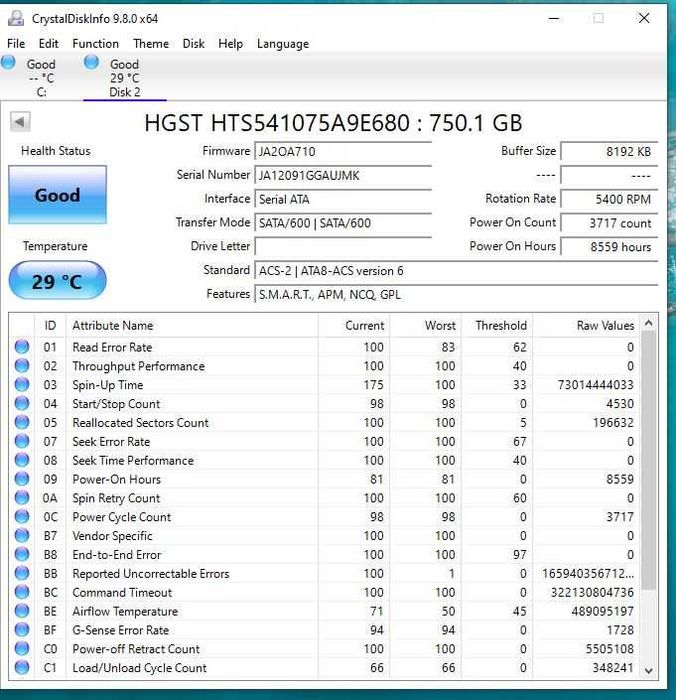The height and width of the screenshot is (700, 676).
Task: Click the ID column header
Action: (x=50, y=325)
